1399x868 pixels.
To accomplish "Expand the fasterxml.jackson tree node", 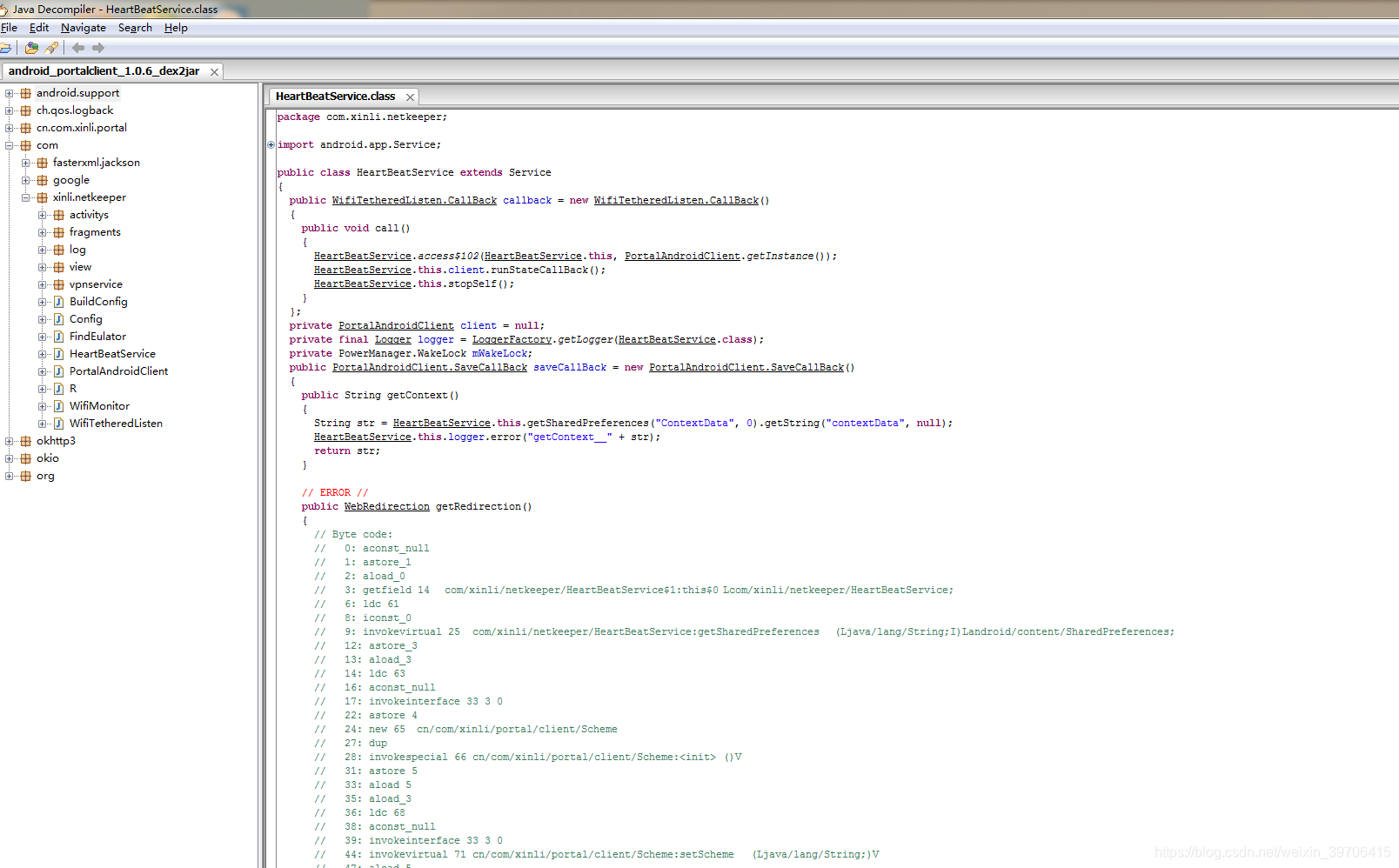I will click(26, 163).
